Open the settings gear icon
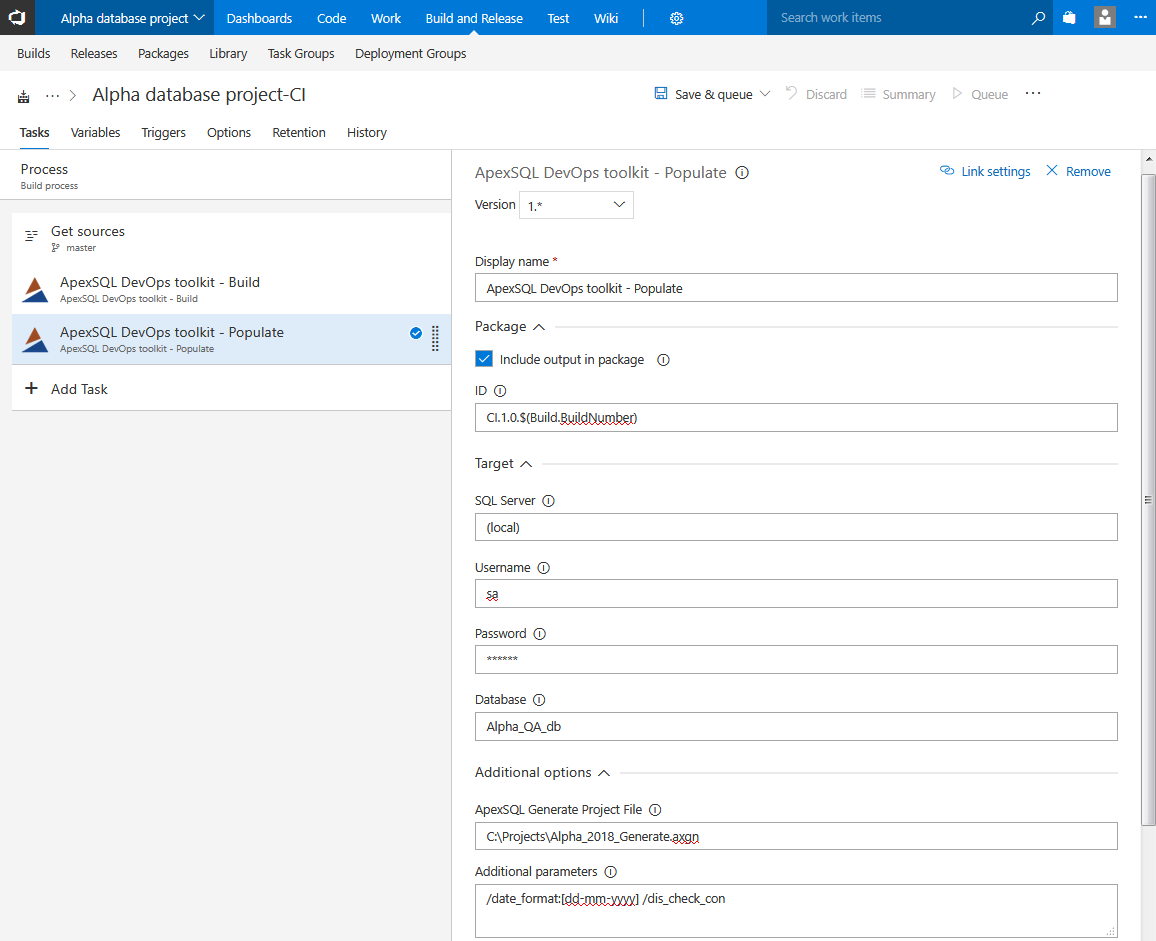The width and height of the screenshot is (1156, 941). click(676, 18)
